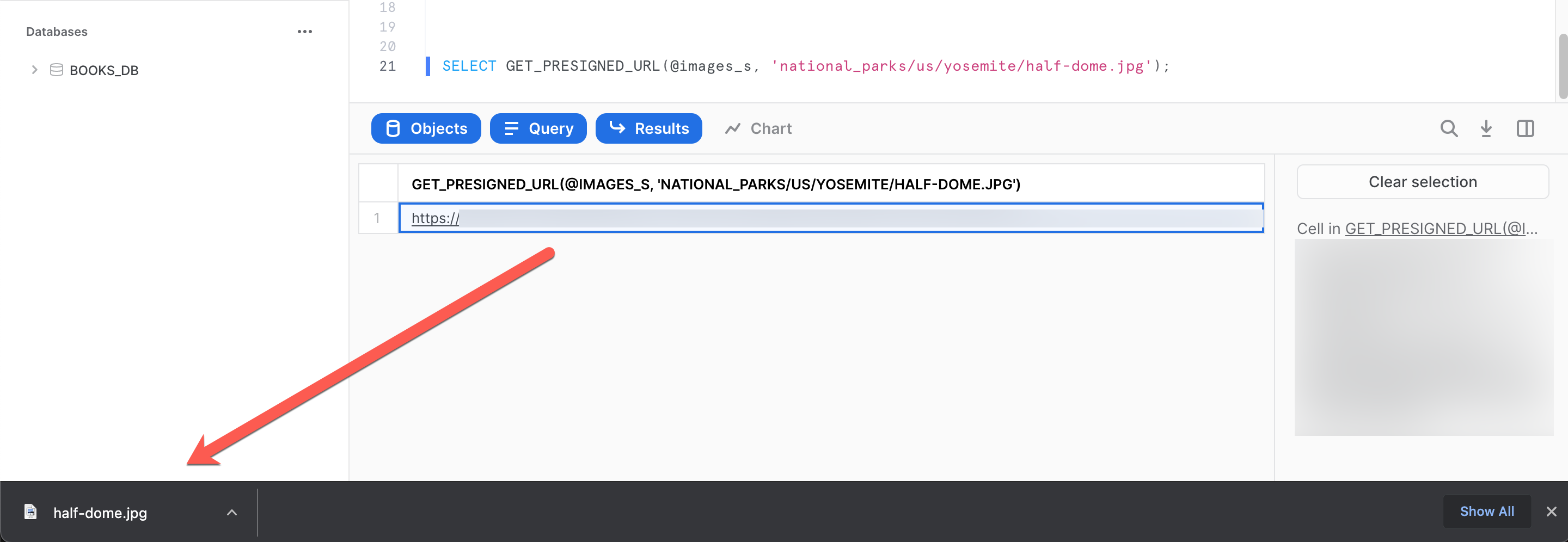The height and width of the screenshot is (542, 1568).
Task: Toggle the Objects panel visibility
Action: pos(426,128)
